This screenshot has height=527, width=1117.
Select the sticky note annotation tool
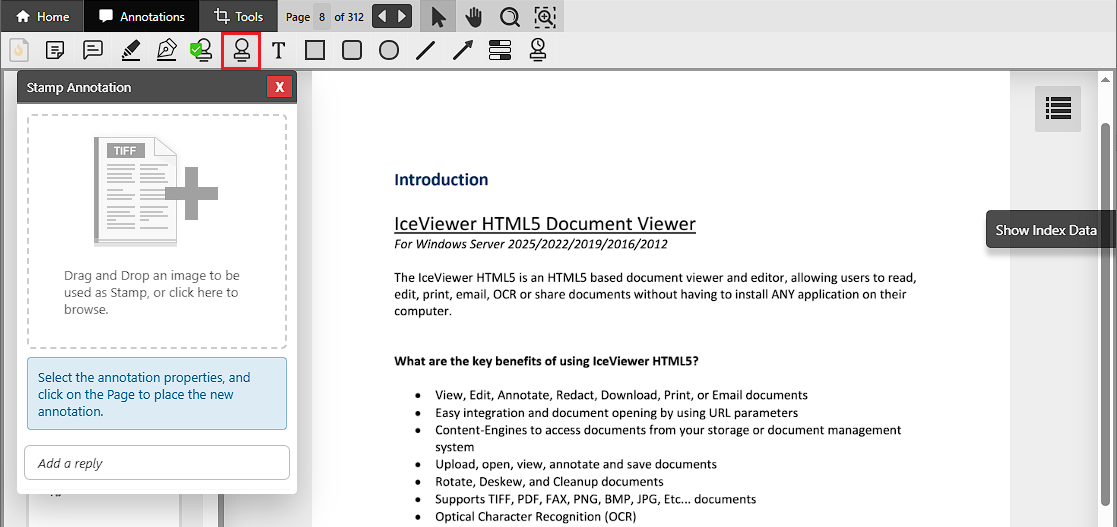coord(56,50)
